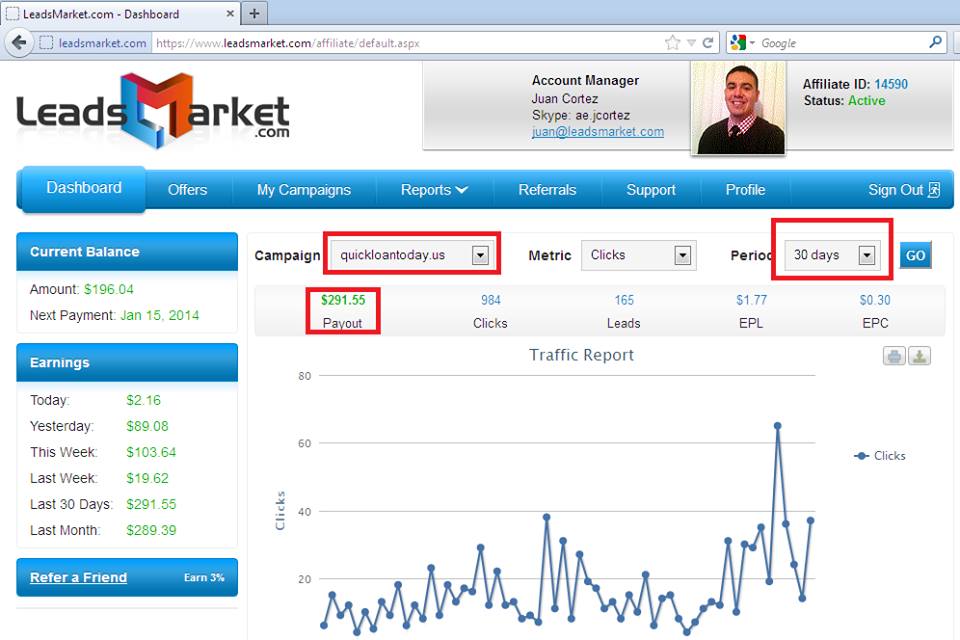Click the highest peak point on the chart

[x=778, y=425]
